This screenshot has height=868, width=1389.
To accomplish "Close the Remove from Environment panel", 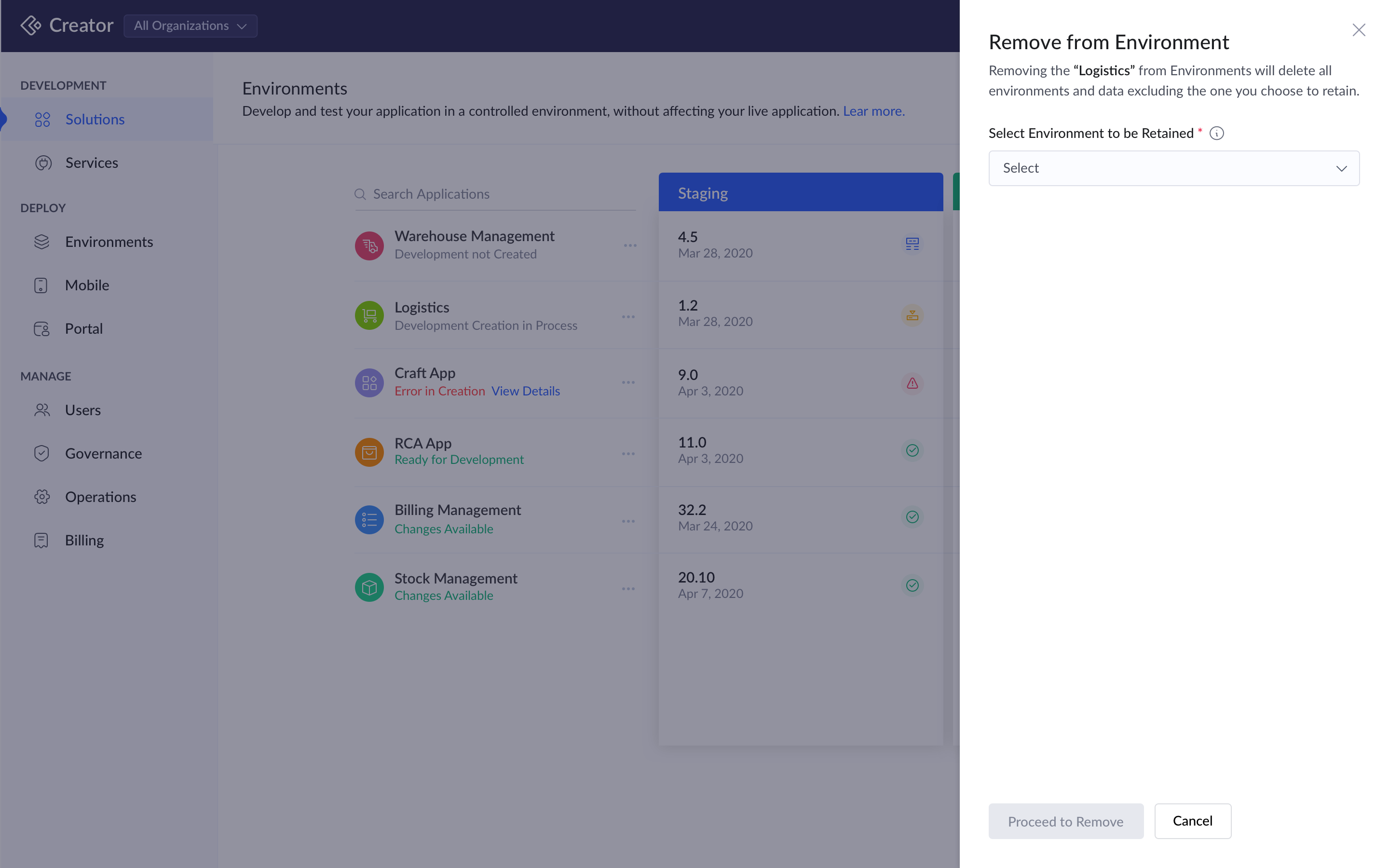I will coord(1358,30).
